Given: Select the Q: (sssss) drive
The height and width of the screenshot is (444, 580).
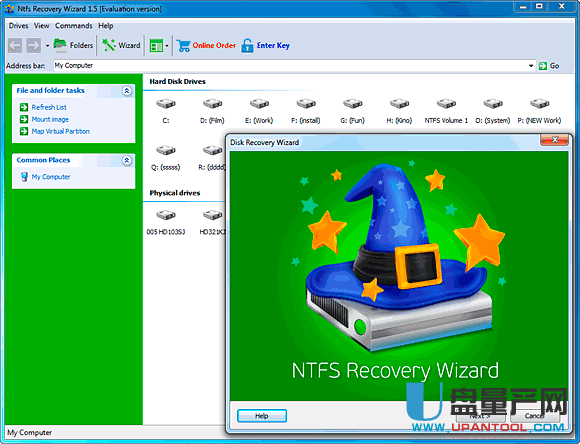Looking at the screenshot, I should [166, 158].
